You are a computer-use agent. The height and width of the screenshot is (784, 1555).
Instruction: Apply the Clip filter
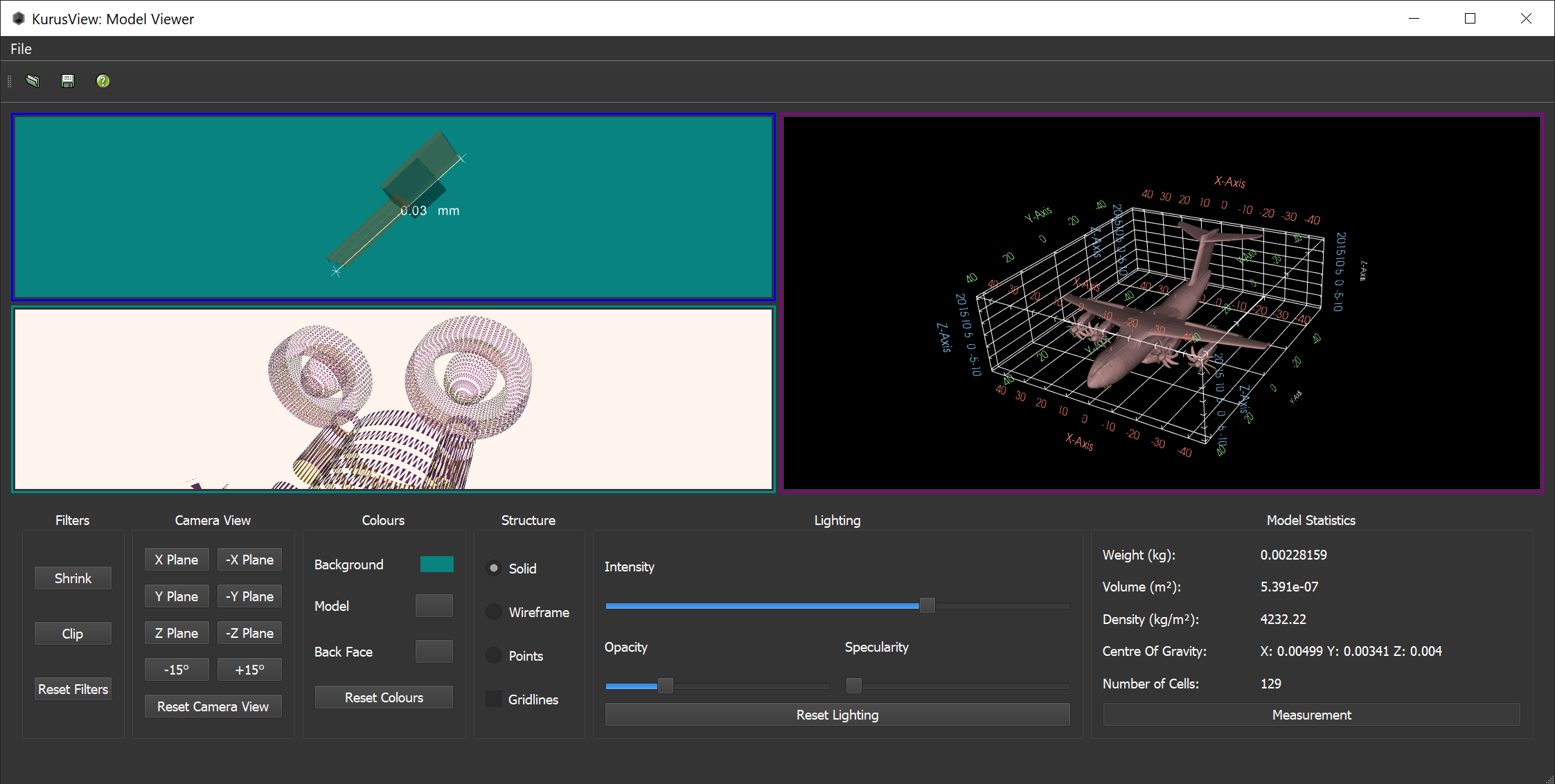(72, 632)
